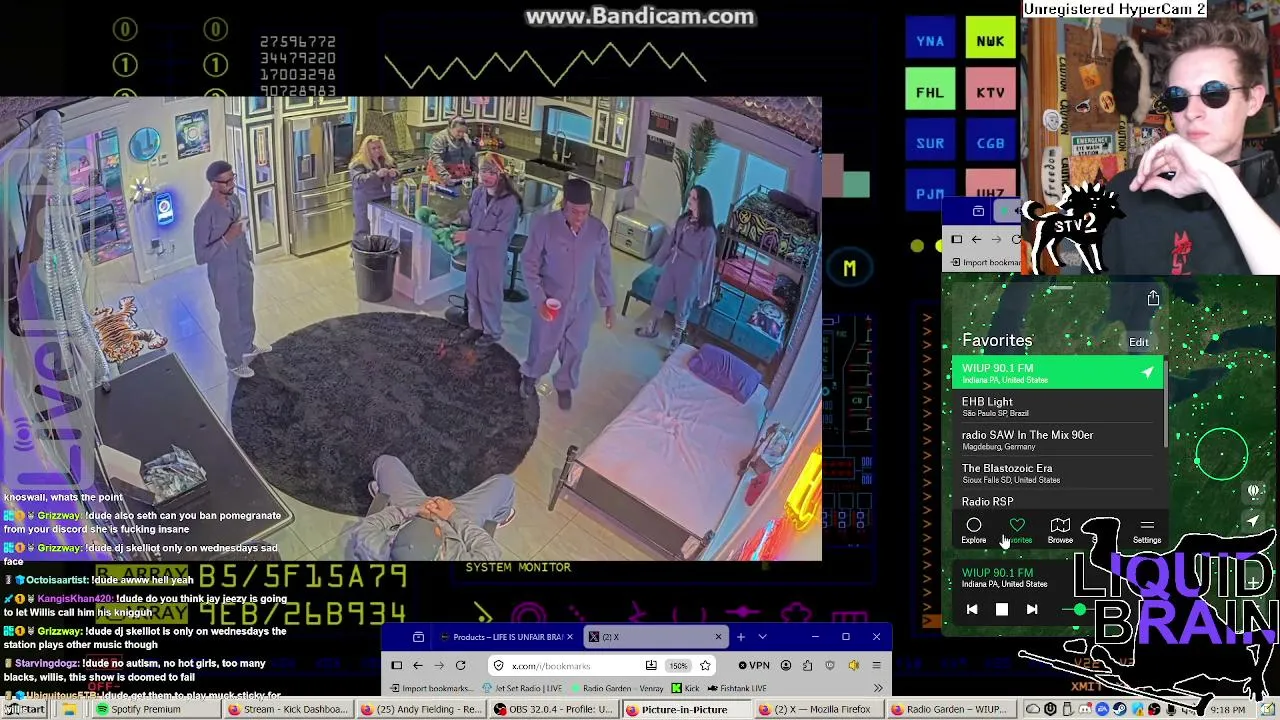Toggle the Firefox VPN button
This screenshot has height=720, width=1280.
(x=754, y=665)
